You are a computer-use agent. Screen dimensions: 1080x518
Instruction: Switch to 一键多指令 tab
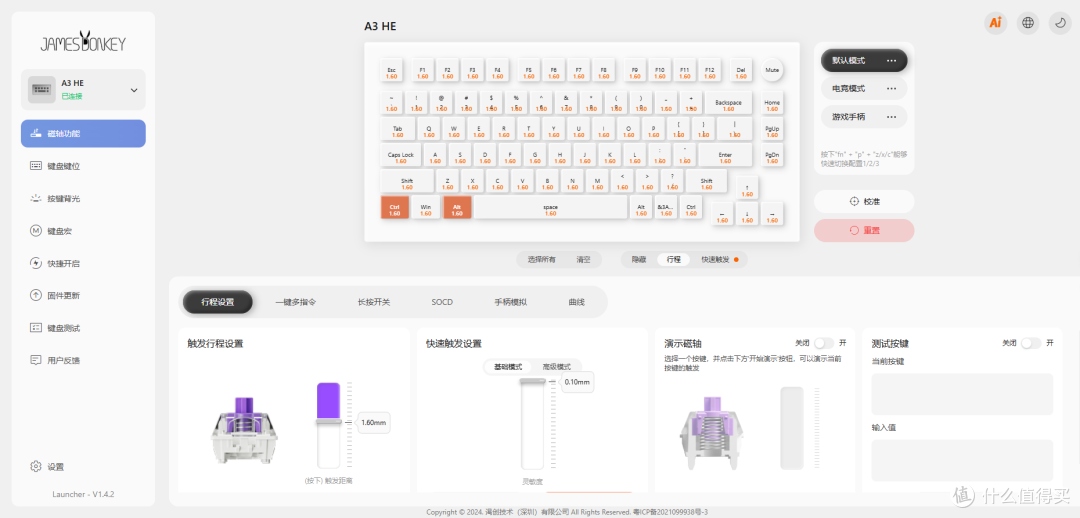click(x=295, y=302)
